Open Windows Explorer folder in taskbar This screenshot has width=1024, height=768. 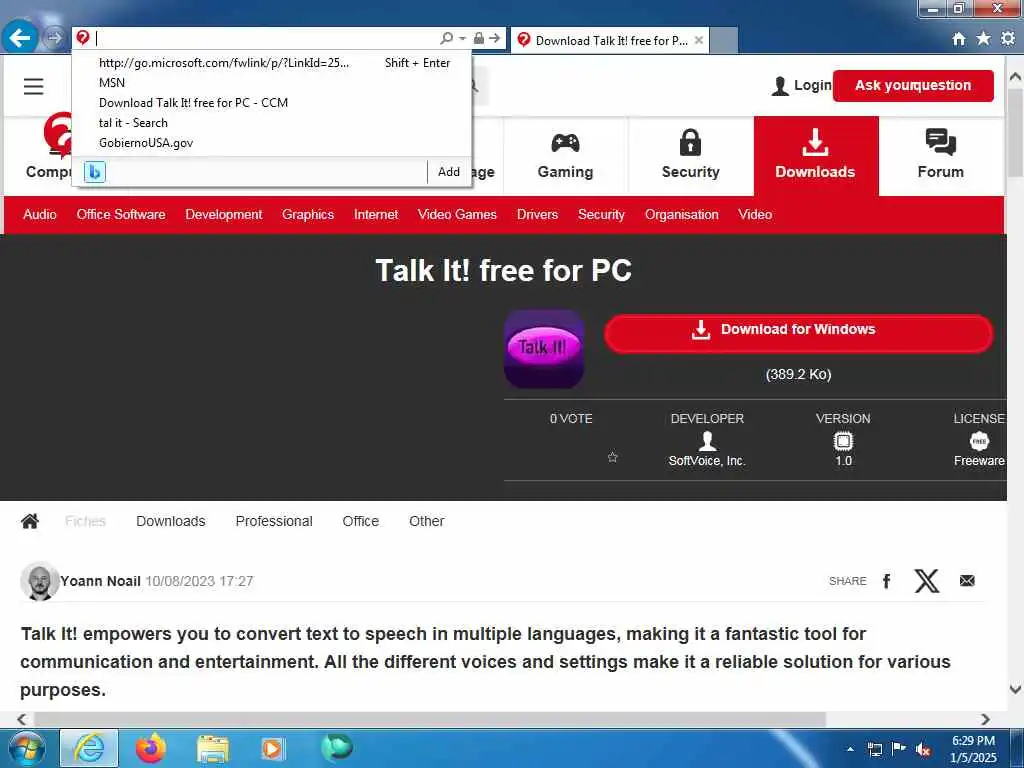click(213, 749)
